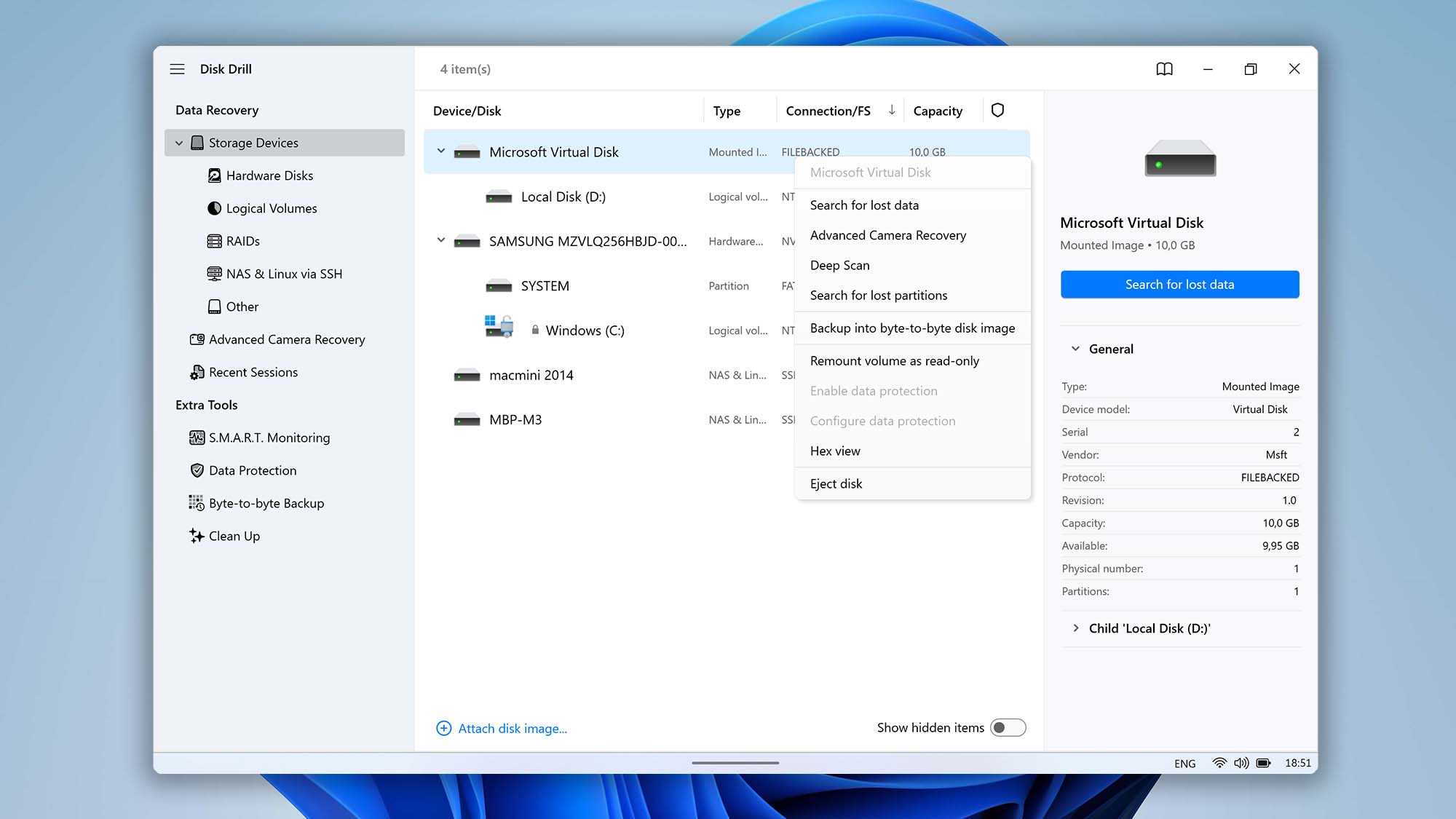Viewport: 1456px width, 819px height.
Task: Sort by the Capacity column header
Action: click(x=938, y=111)
